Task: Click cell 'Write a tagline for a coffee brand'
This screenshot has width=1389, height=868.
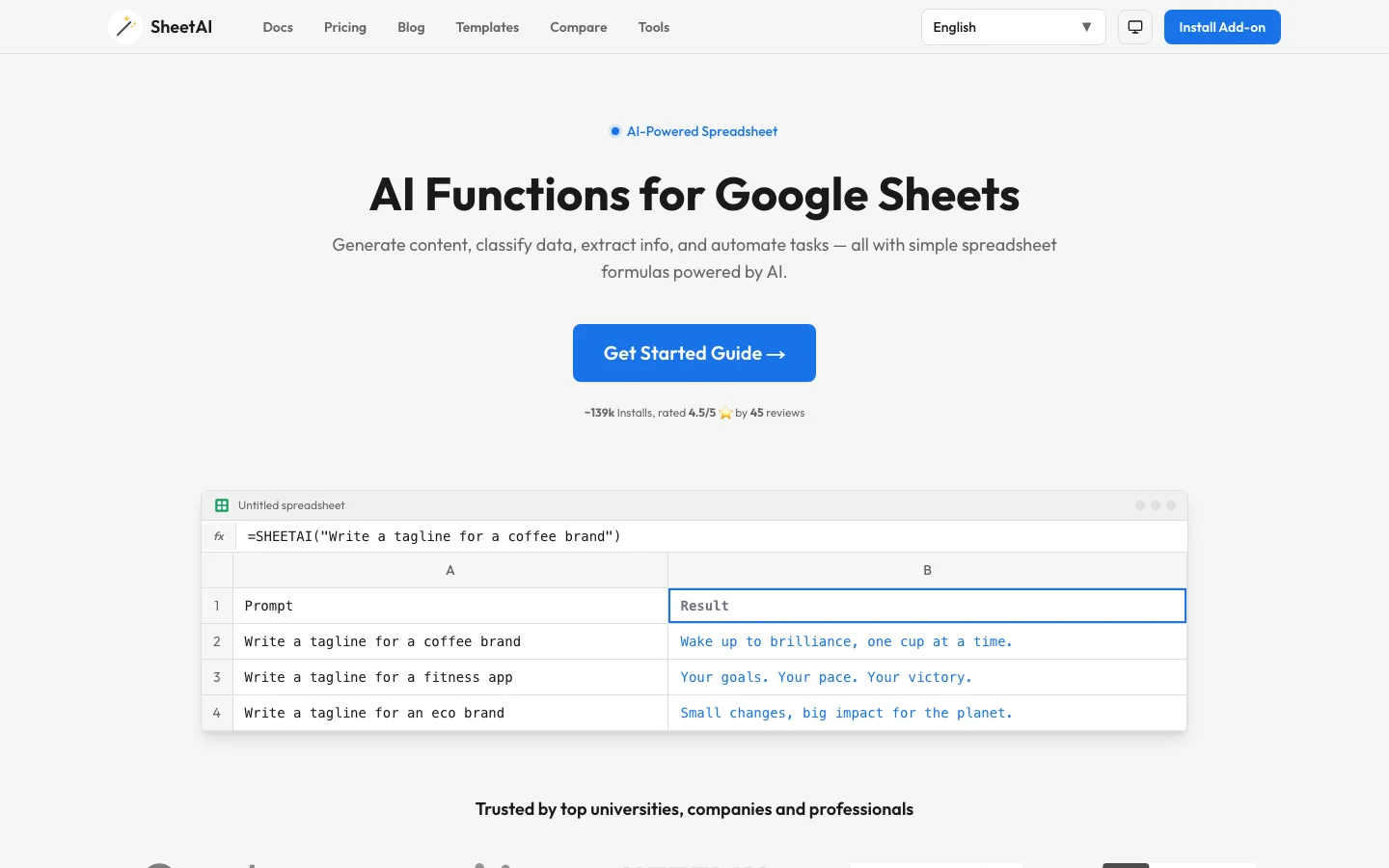Action: [x=450, y=641]
